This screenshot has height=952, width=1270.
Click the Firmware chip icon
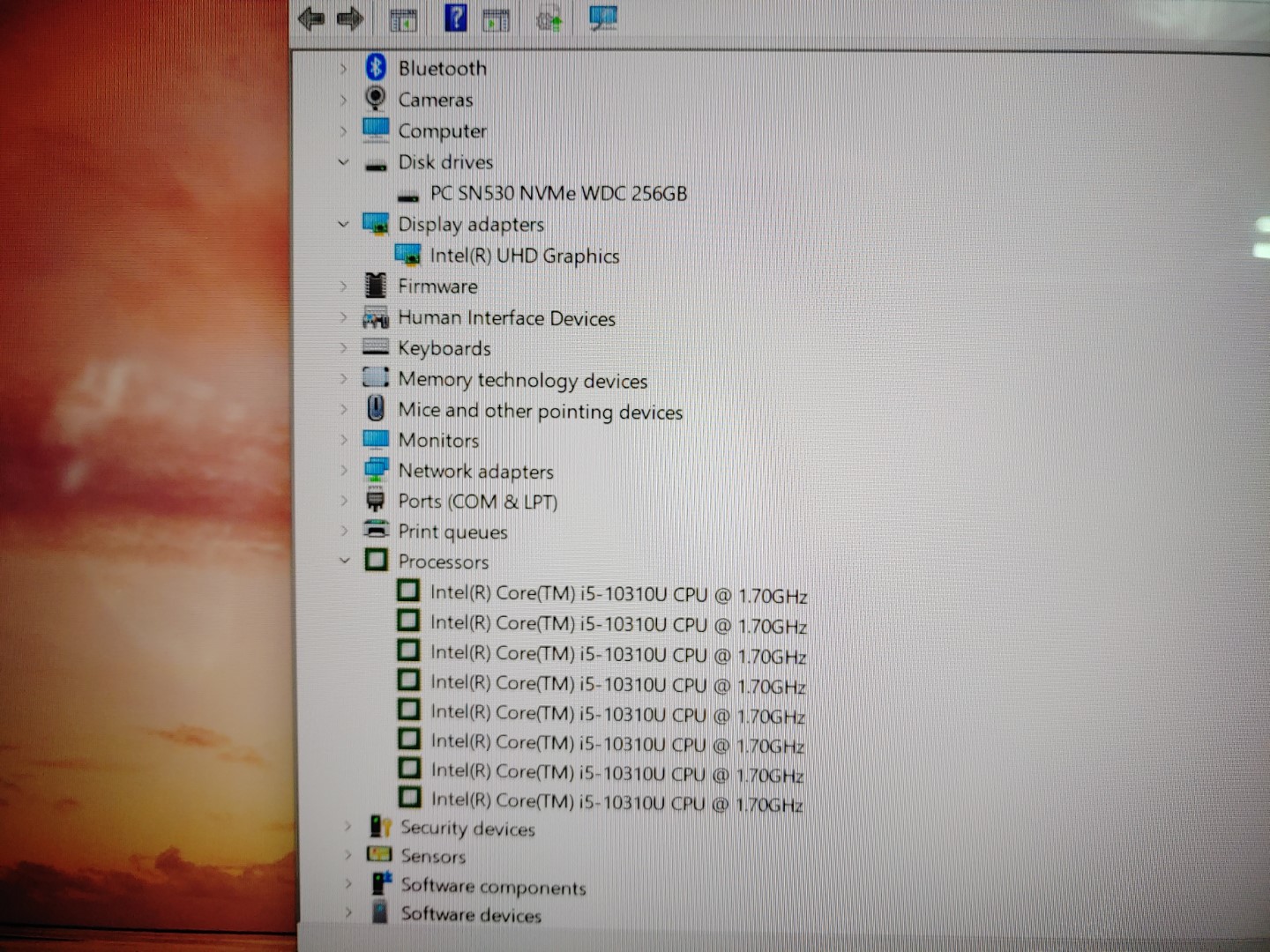[376, 286]
